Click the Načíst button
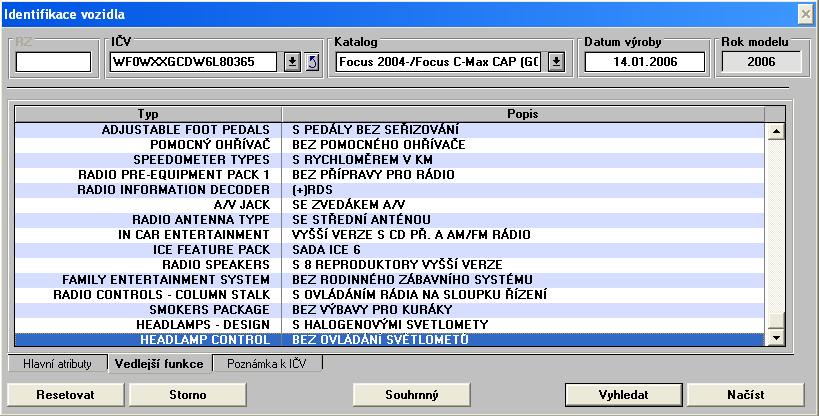This screenshot has width=819, height=416. [x=744, y=394]
